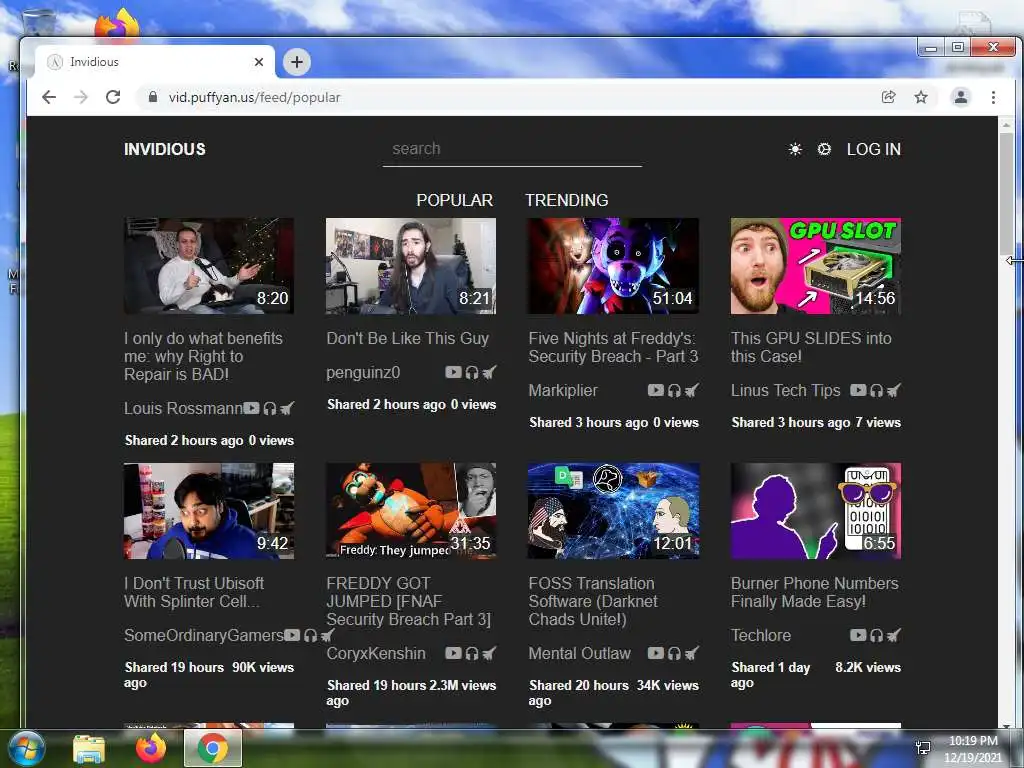Reload the page in Chrome
Viewport: 1024px width, 768px height.
[113, 97]
